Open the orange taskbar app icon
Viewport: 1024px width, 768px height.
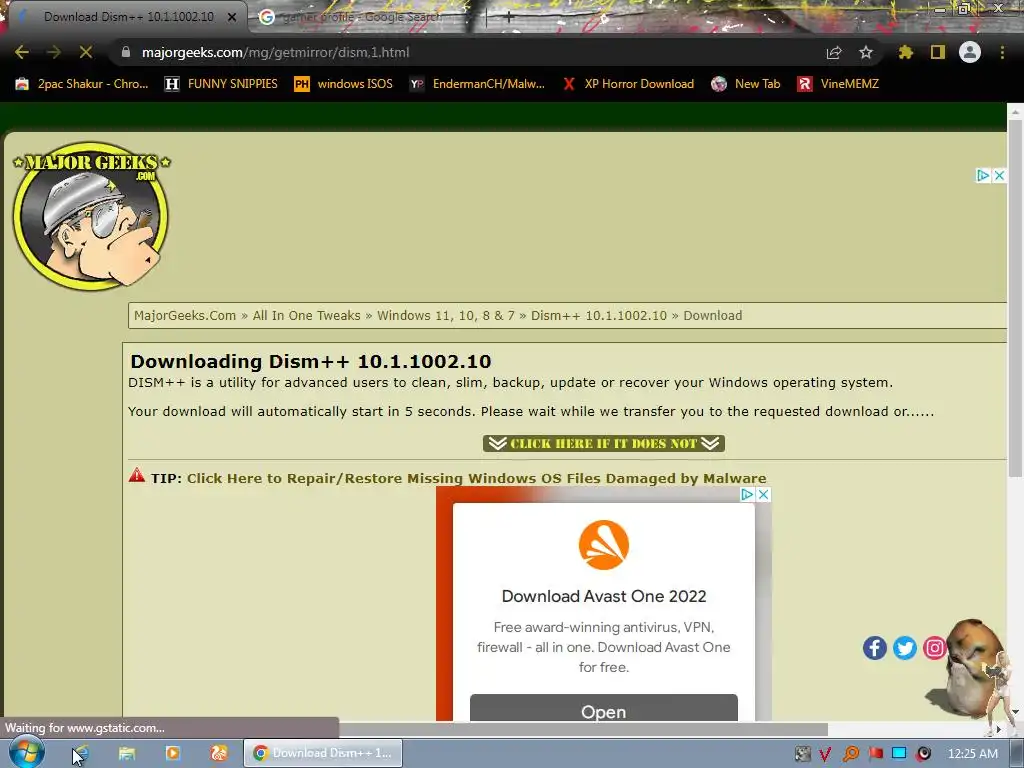pyautogui.click(x=219, y=753)
